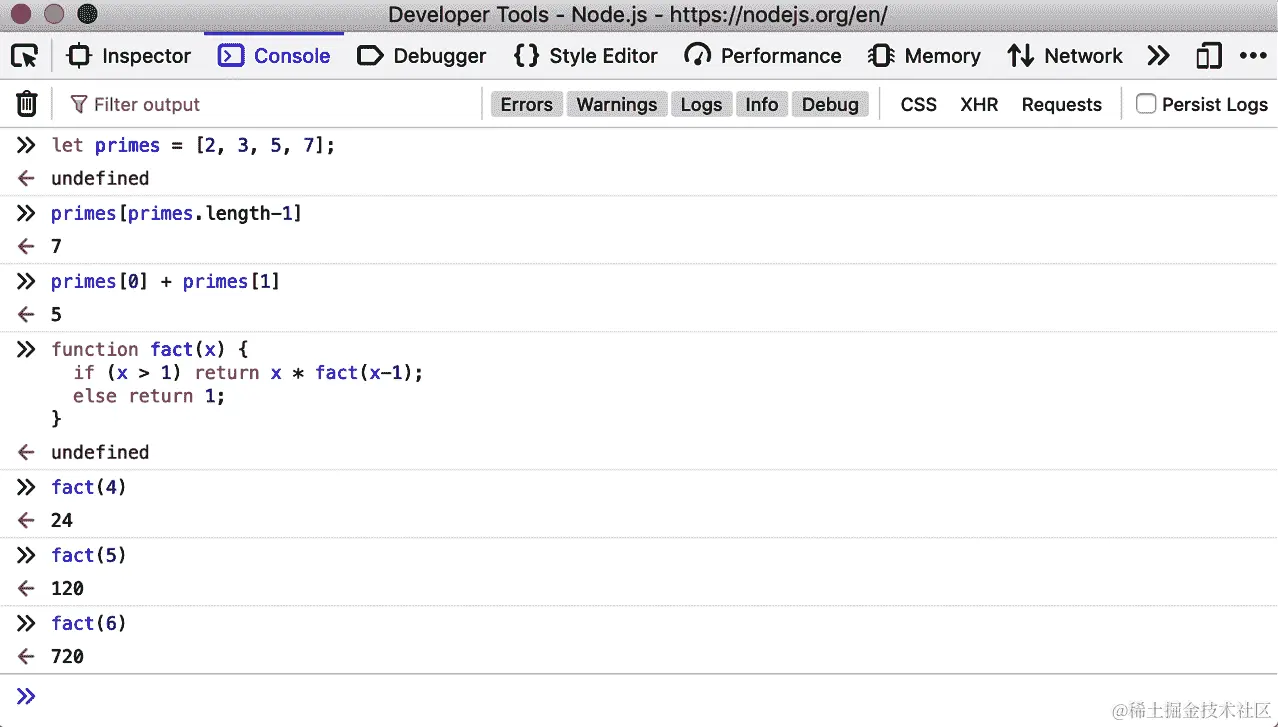This screenshot has width=1278, height=727.
Task: Click the 'function fact(x) {' line
Action: click(x=149, y=349)
